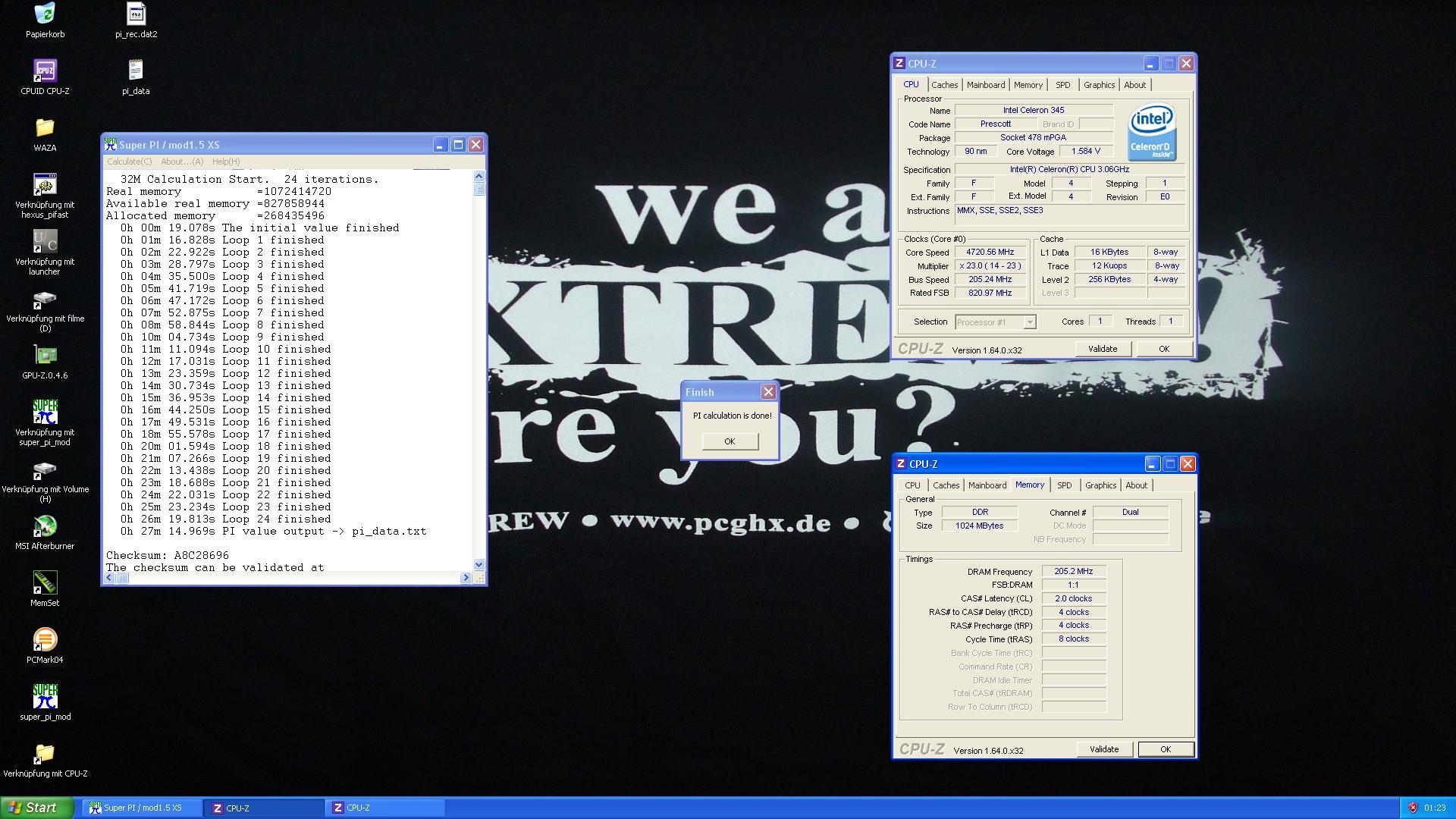Launch the hexus_pifast shortcut
1456x819 pixels.
click(45, 184)
